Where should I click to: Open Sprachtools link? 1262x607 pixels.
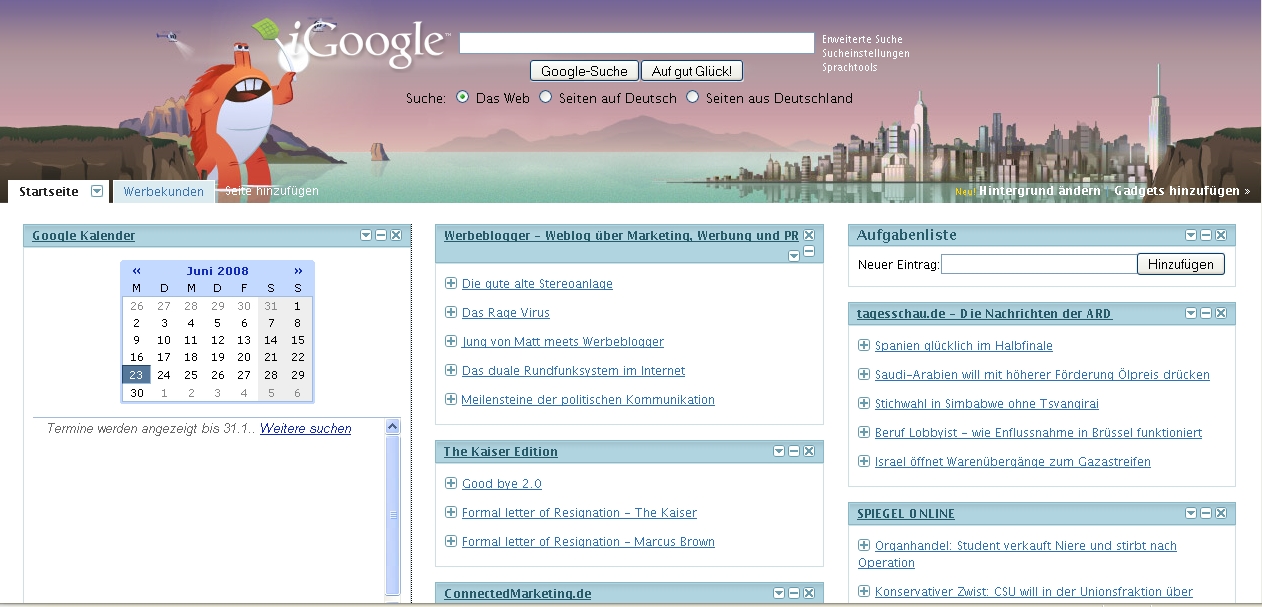click(850, 68)
